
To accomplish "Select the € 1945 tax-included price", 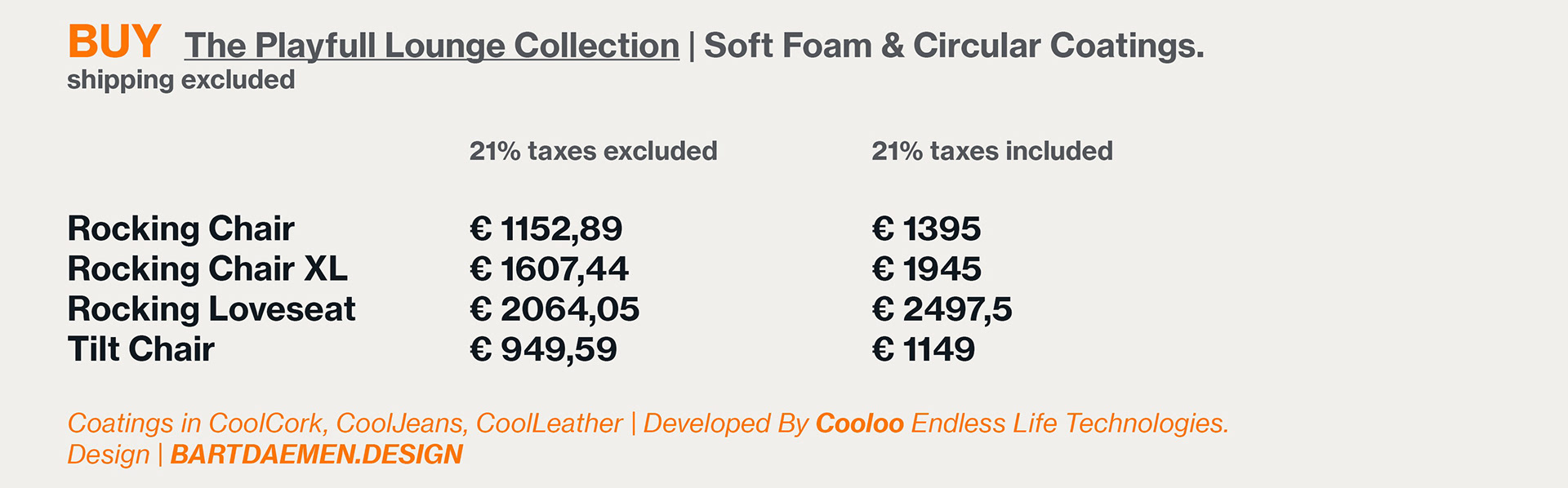I will pyautogui.click(x=926, y=268).
